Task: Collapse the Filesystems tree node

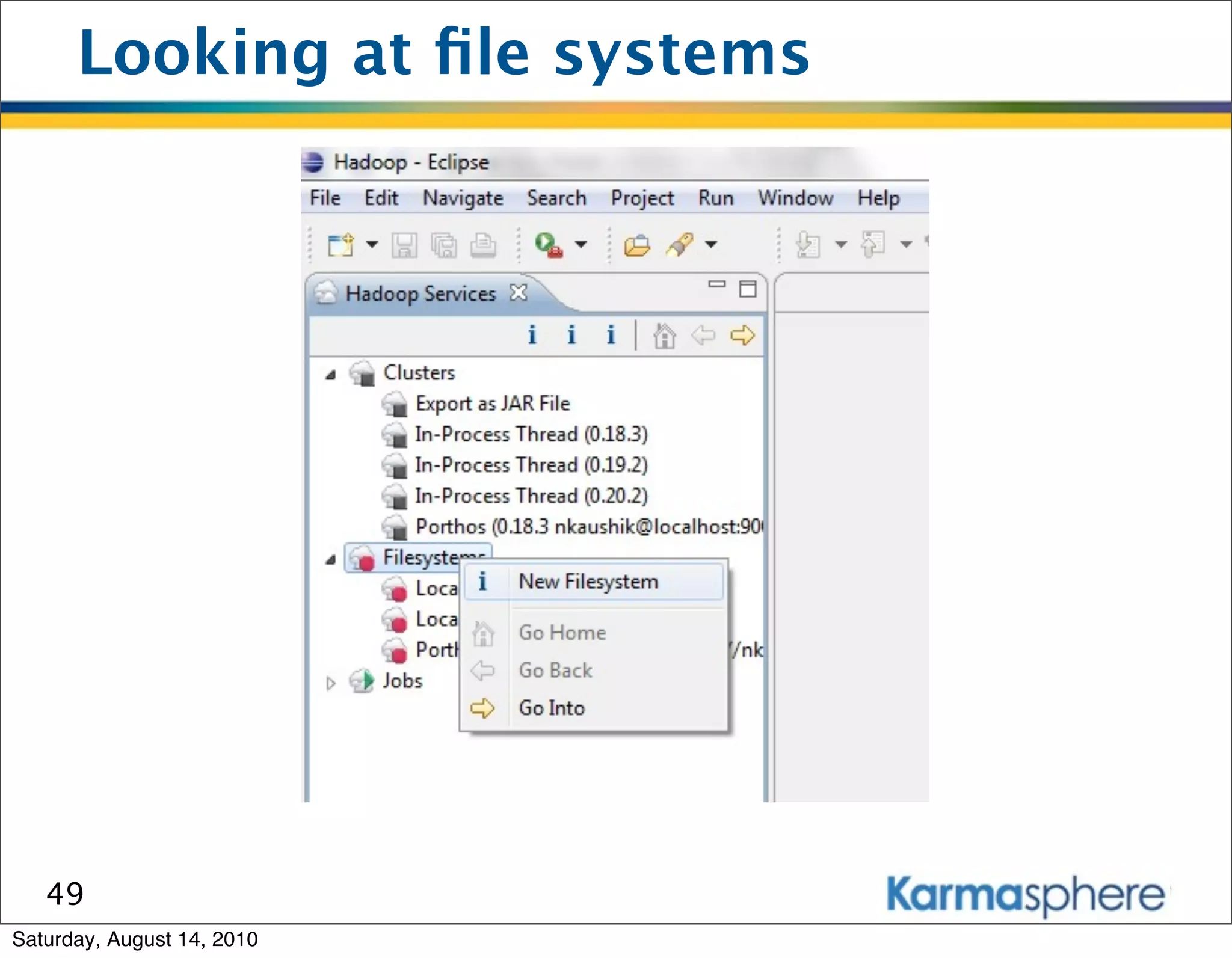Action: pos(330,560)
